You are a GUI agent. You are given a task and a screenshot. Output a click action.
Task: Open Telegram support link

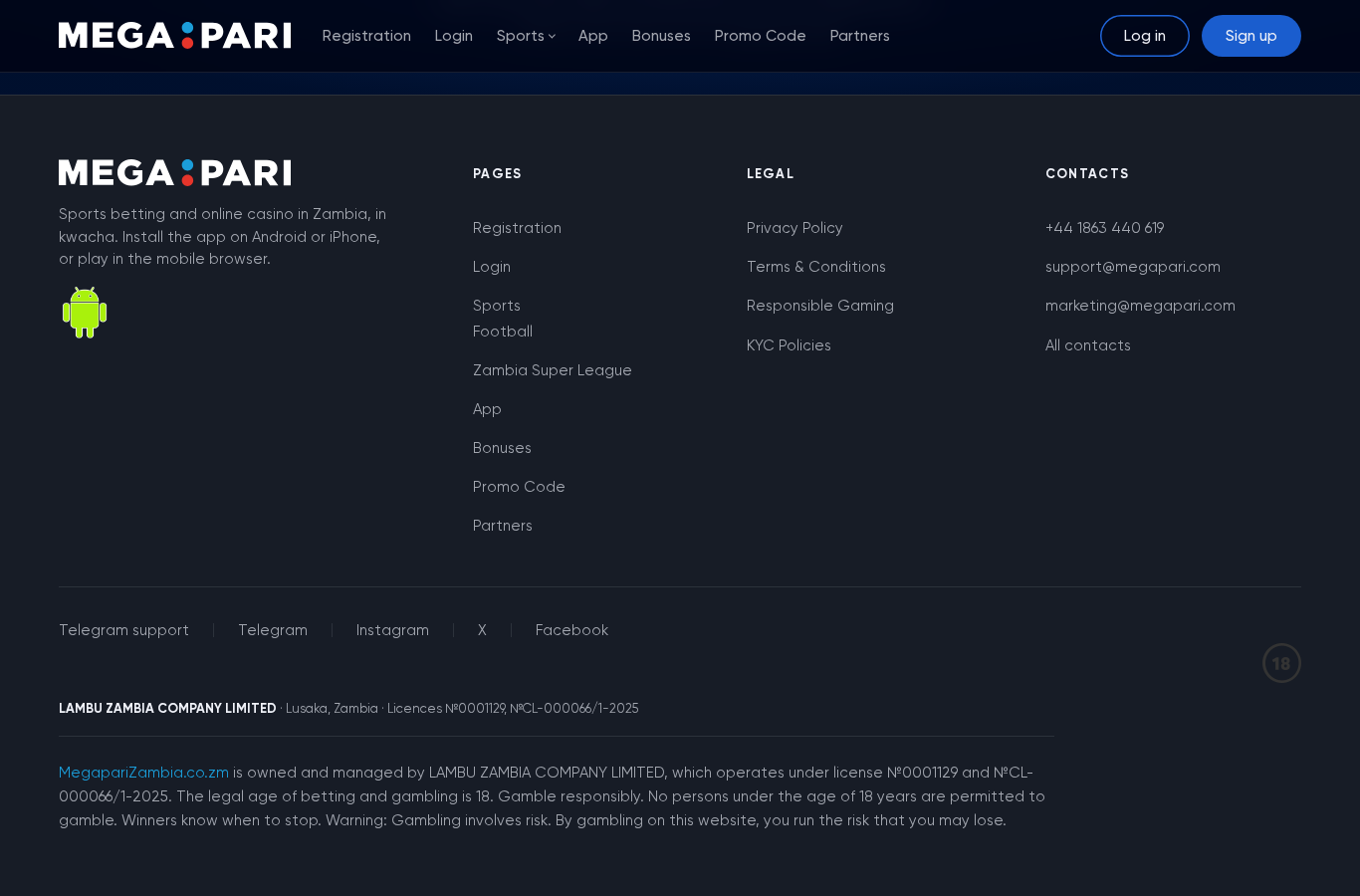(123, 630)
